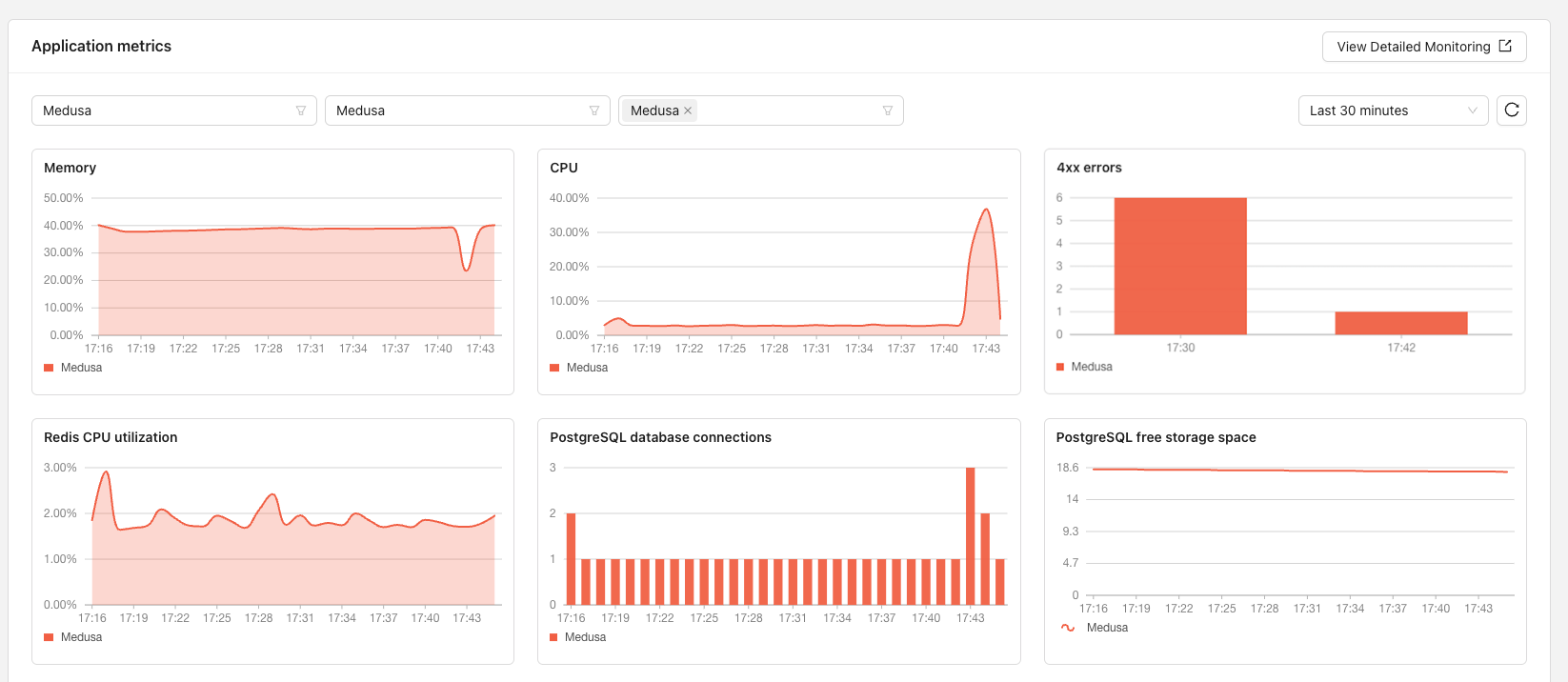1568x682 pixels.
Task: Click the 4xx errors chart title
Action: point(1089,168)
